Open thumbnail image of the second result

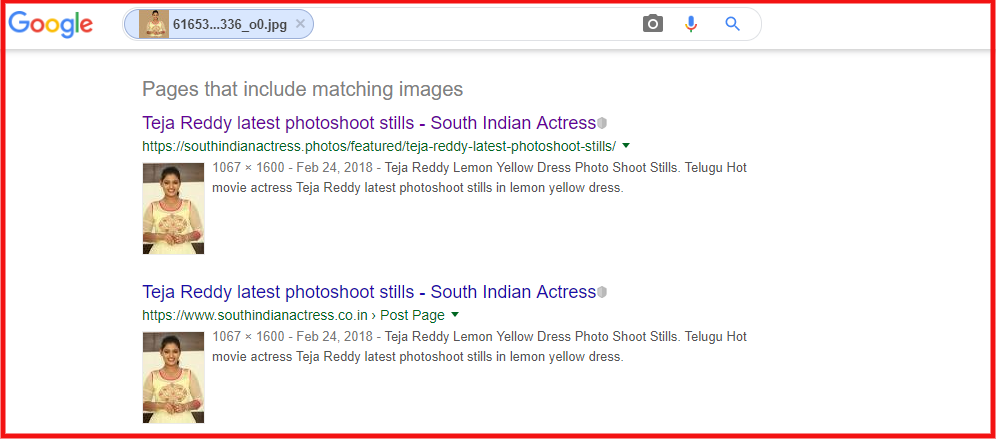point(173,377)
